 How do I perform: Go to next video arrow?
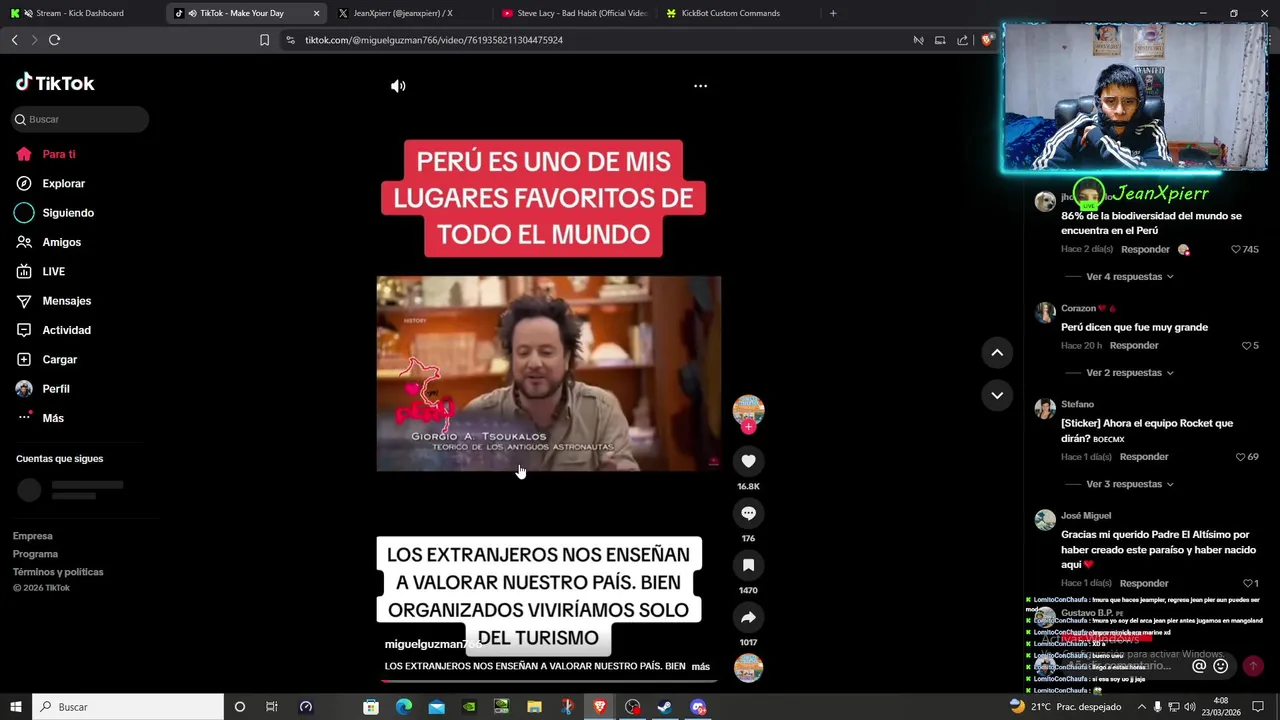pyautogui.click(x=997, y=395)
